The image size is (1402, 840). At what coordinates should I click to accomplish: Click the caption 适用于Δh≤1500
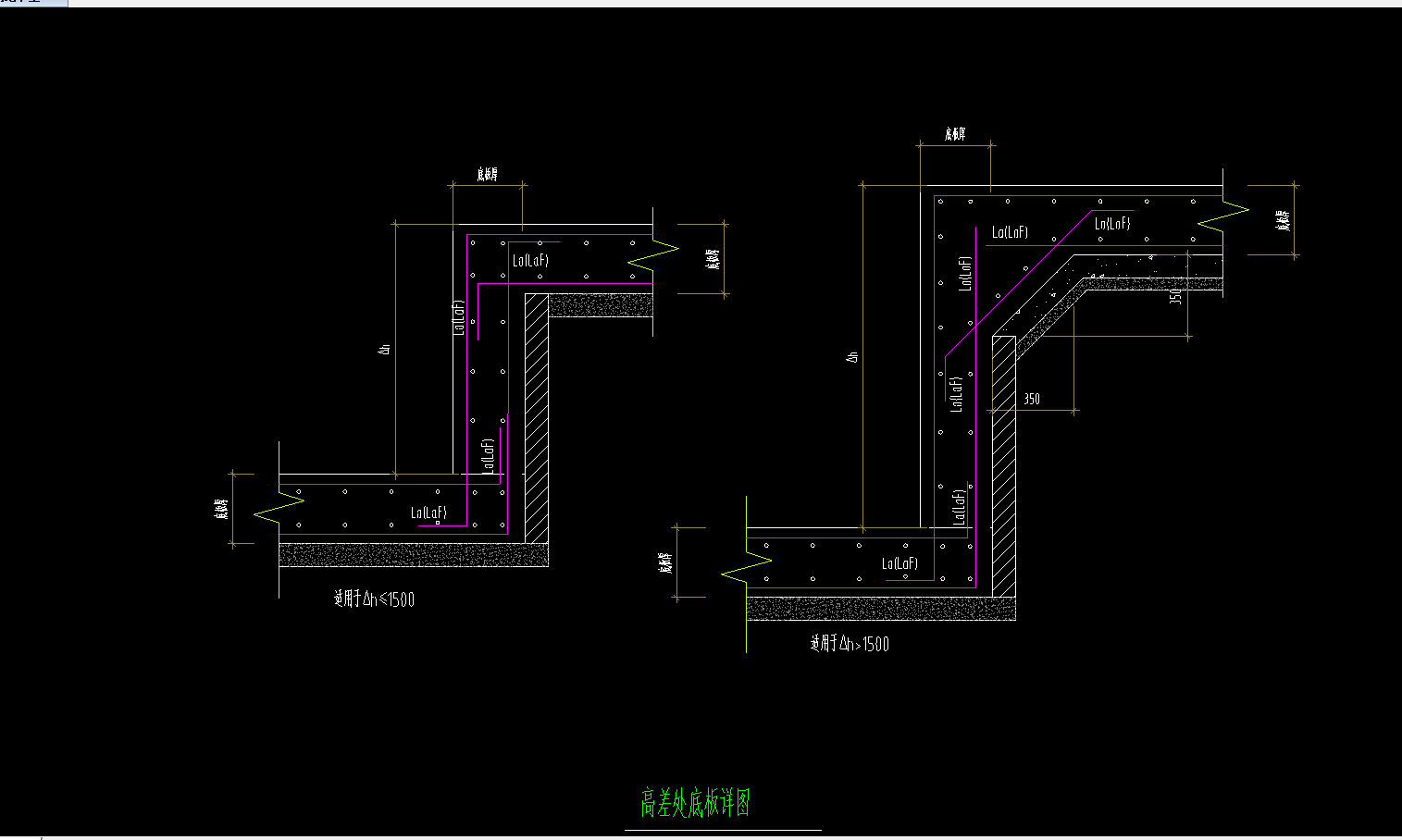374,599
